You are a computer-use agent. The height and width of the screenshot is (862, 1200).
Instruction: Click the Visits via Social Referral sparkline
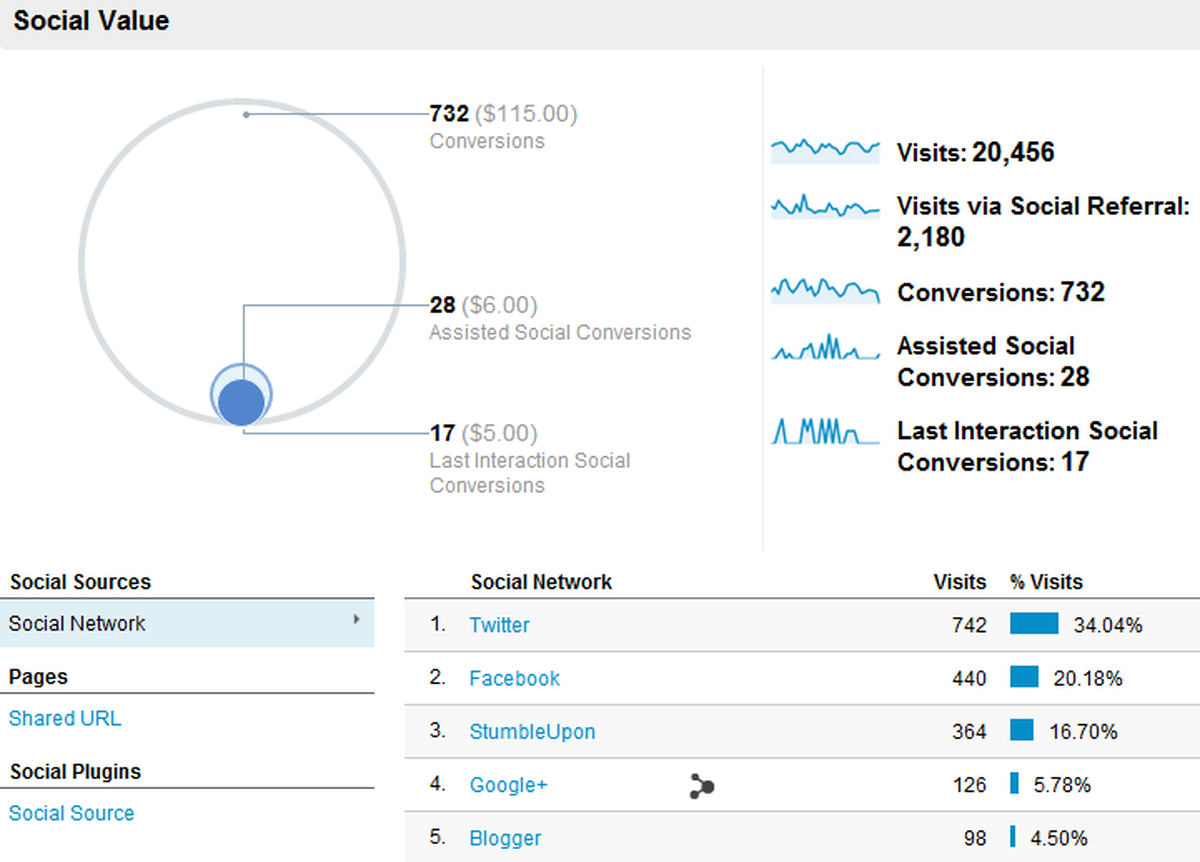point(825,207)
